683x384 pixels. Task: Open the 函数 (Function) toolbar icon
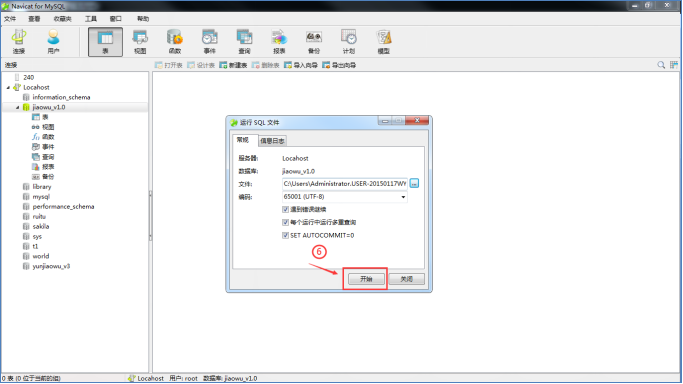click(x=175, y=41)
